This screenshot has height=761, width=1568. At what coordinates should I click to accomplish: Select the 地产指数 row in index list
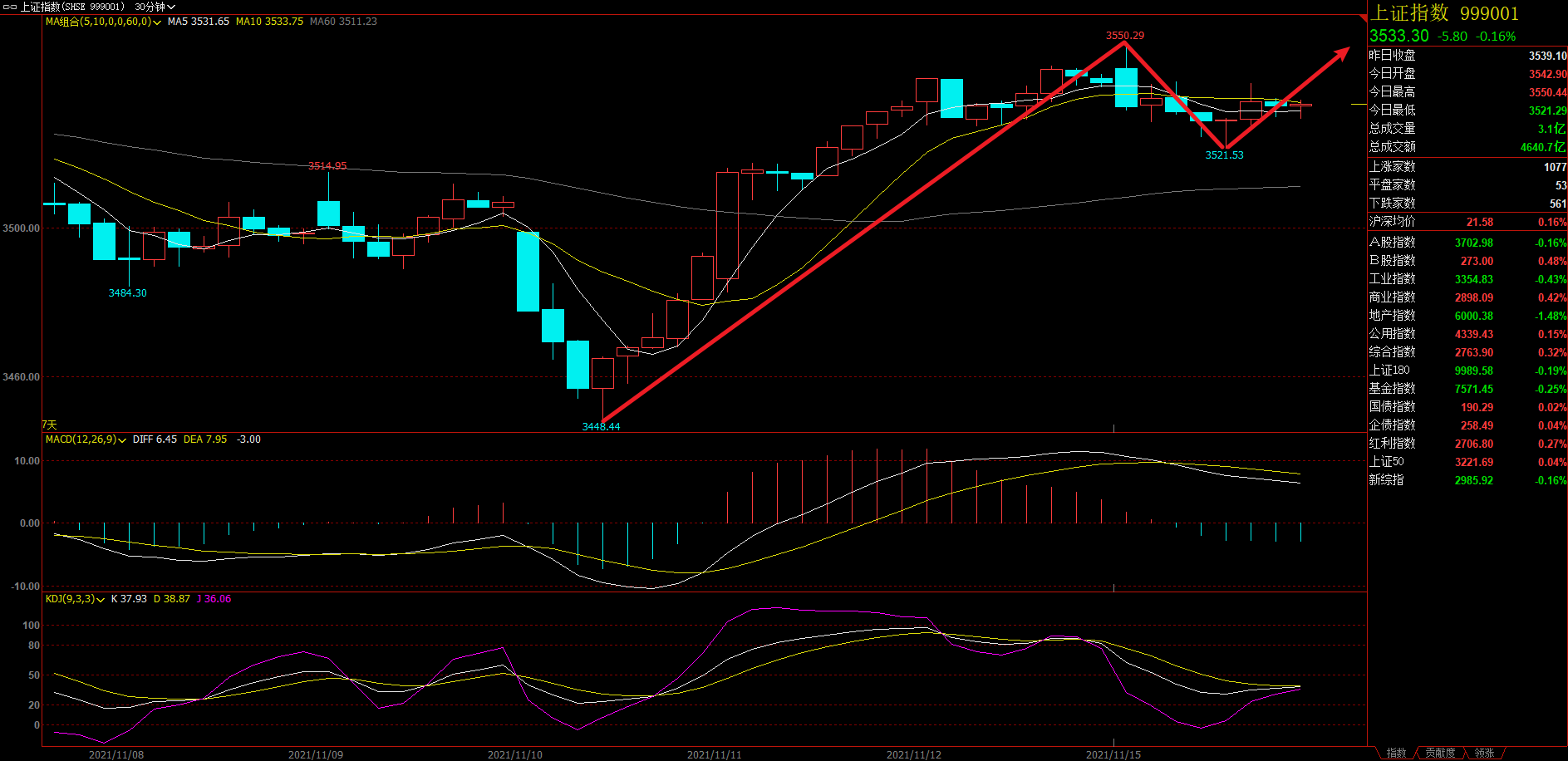tap(1392, 316)
